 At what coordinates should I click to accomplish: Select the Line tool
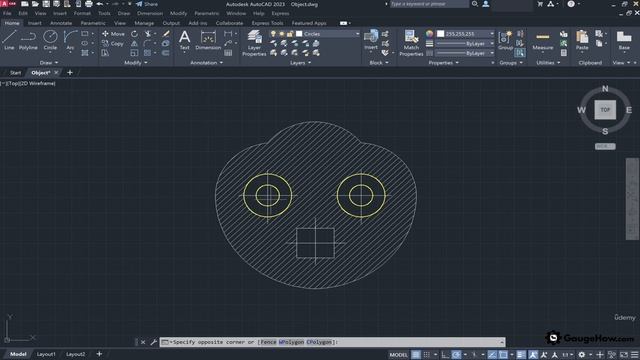[x=9, y=40]
